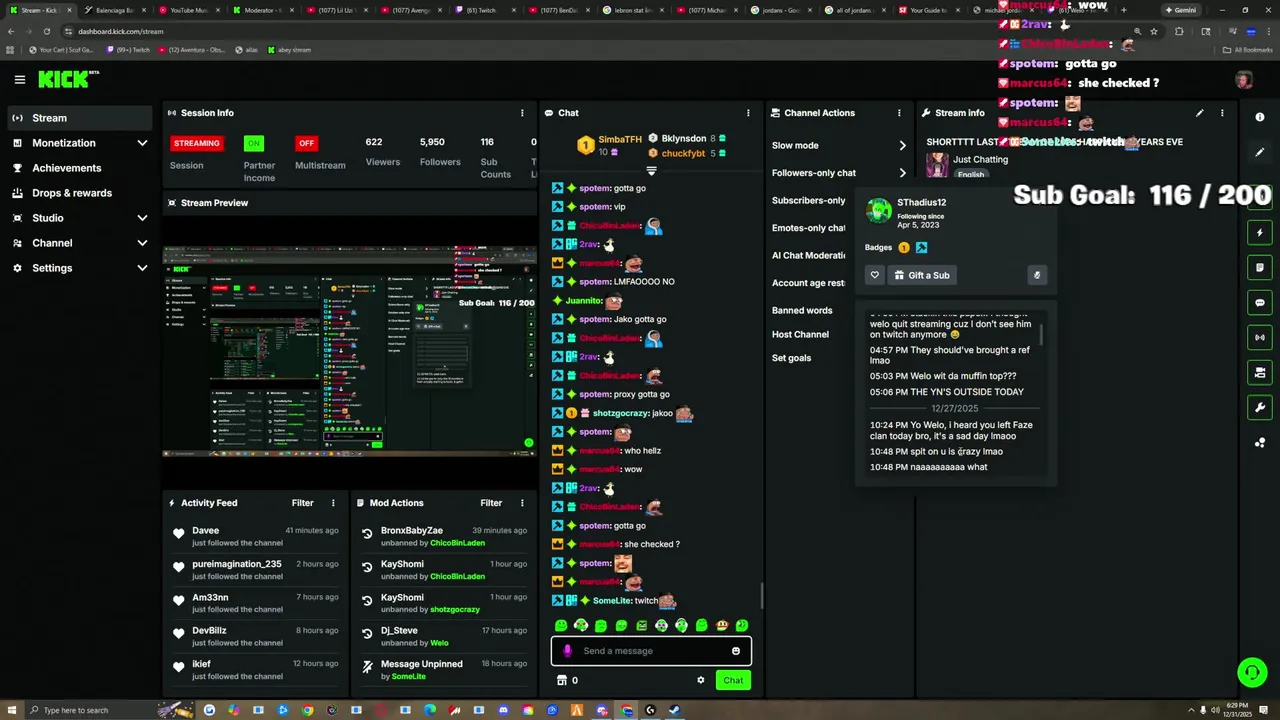Click the chat bubble icon in right sidebar
This screenshot has width=1280, height=720.
pos(1260,302)
